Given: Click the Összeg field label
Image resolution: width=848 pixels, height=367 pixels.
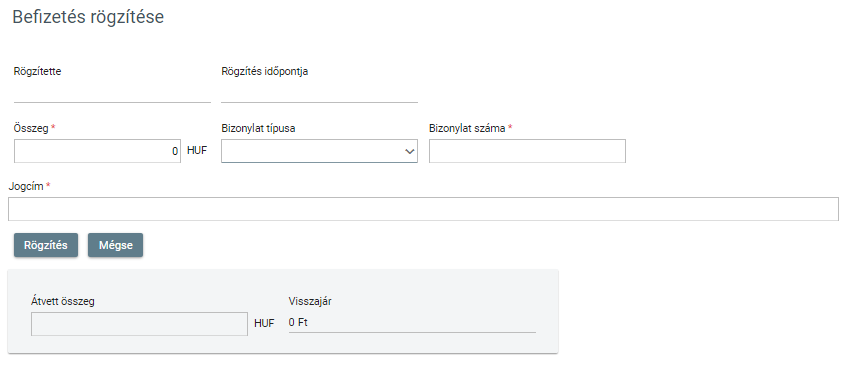Looking at the screenshot, I should point(31,128).
